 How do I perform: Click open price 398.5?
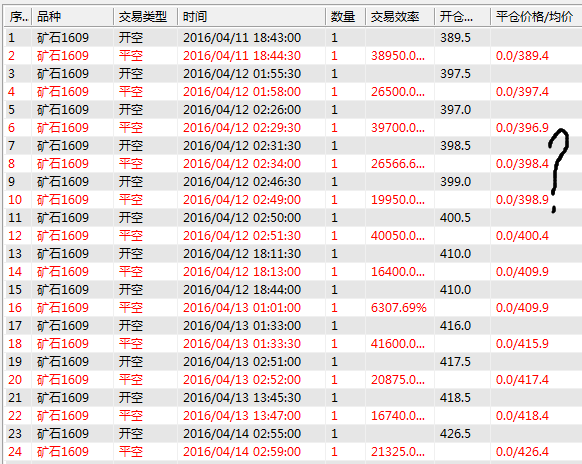(x=455, y=146)
